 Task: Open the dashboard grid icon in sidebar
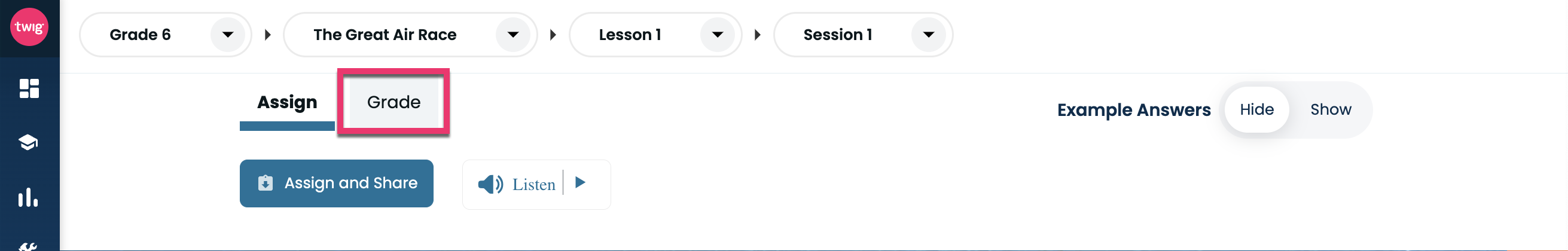[29, 88]
